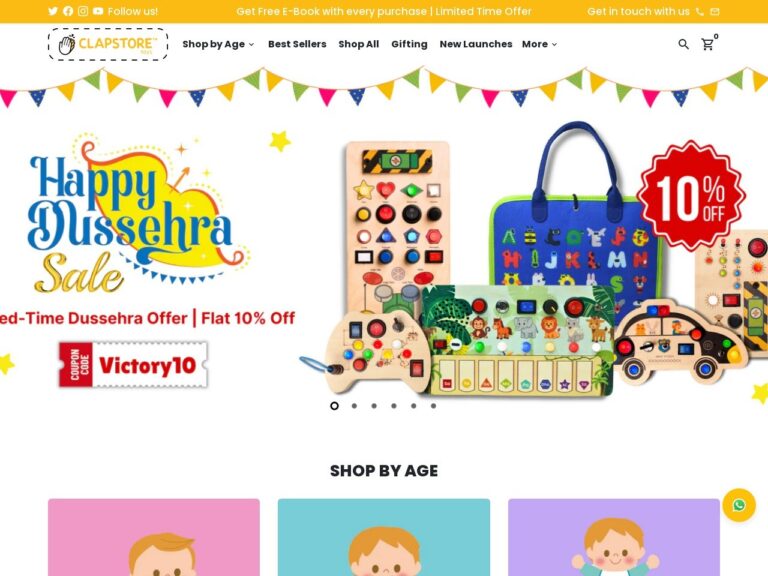Click the phone contact icon
This screenshot has height=576, width=768.
click(x=700, y=12)
